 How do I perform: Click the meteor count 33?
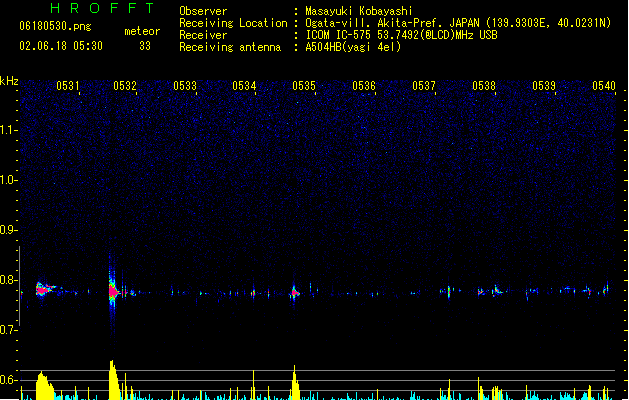(145, 46)
